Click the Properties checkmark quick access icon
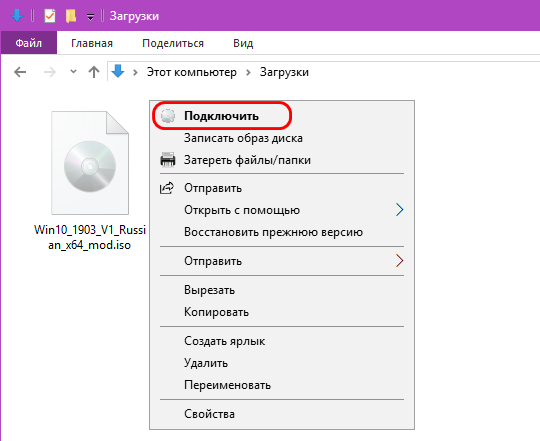The width and height of the screenshot is (540, 441). click(50, 16)
